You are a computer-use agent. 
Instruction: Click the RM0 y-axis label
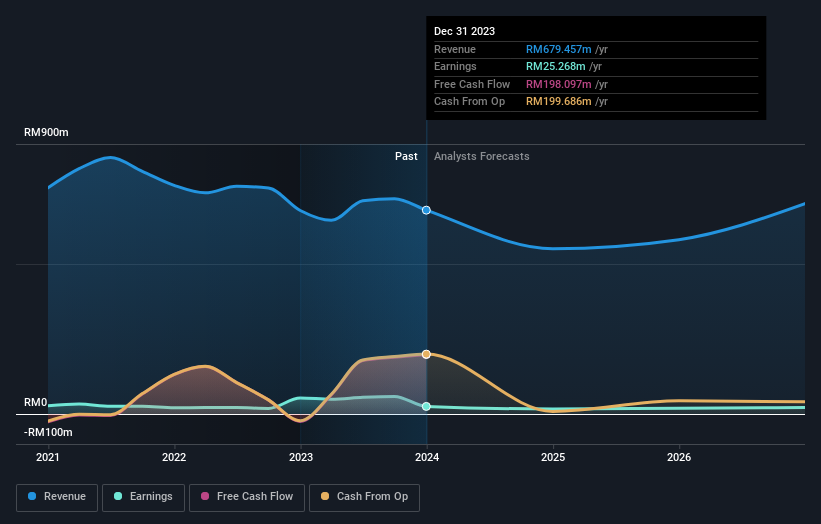pos(36,403)
